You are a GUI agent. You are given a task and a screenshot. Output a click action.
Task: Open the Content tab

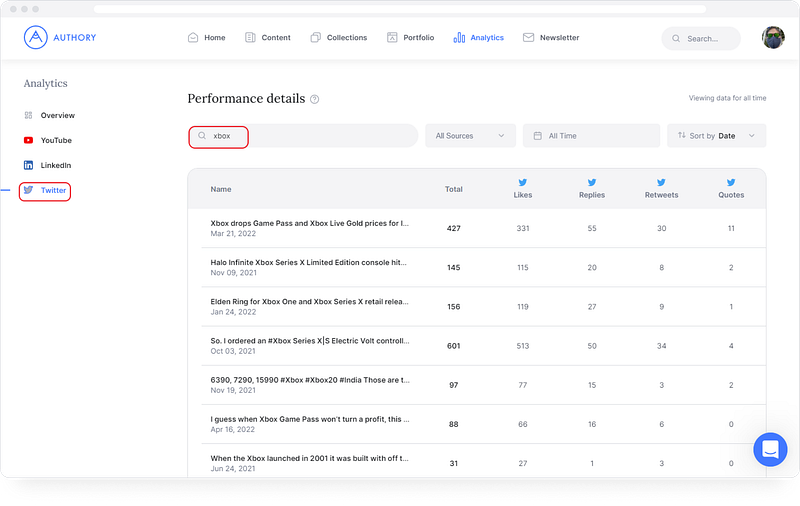[268, 37]
